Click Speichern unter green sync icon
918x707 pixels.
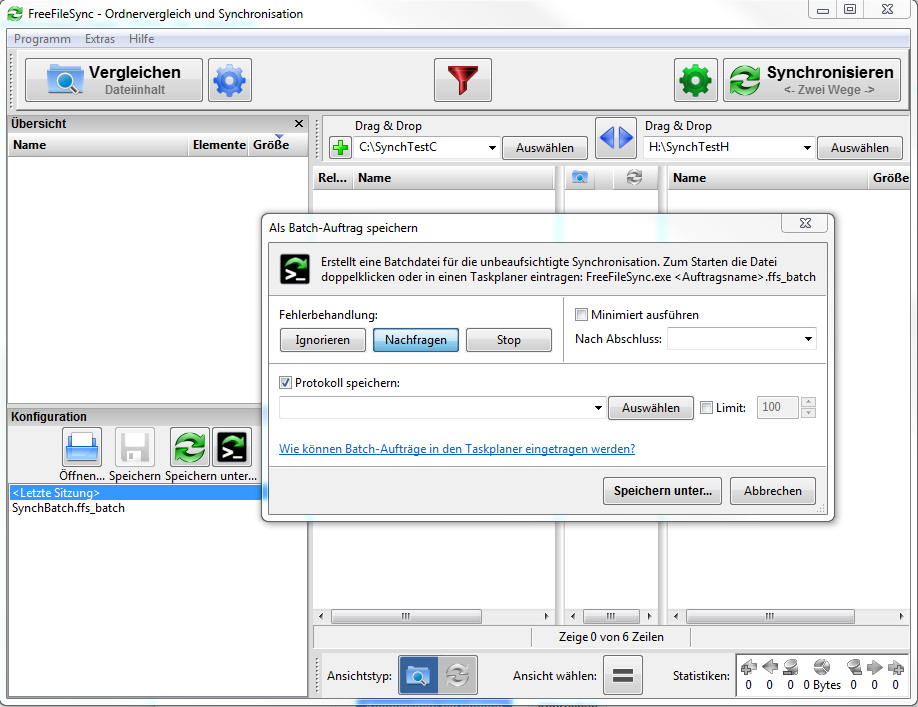[x=190, y=448]
